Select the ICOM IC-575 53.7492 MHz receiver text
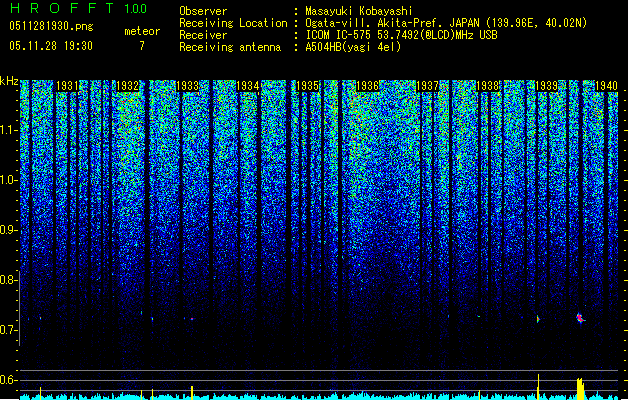This screenshot has width=629, height=400. point(401,35)
